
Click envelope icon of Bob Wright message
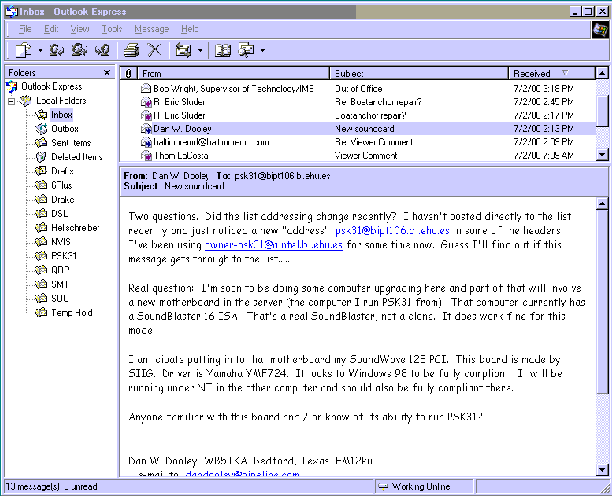[x=146, y=89]
